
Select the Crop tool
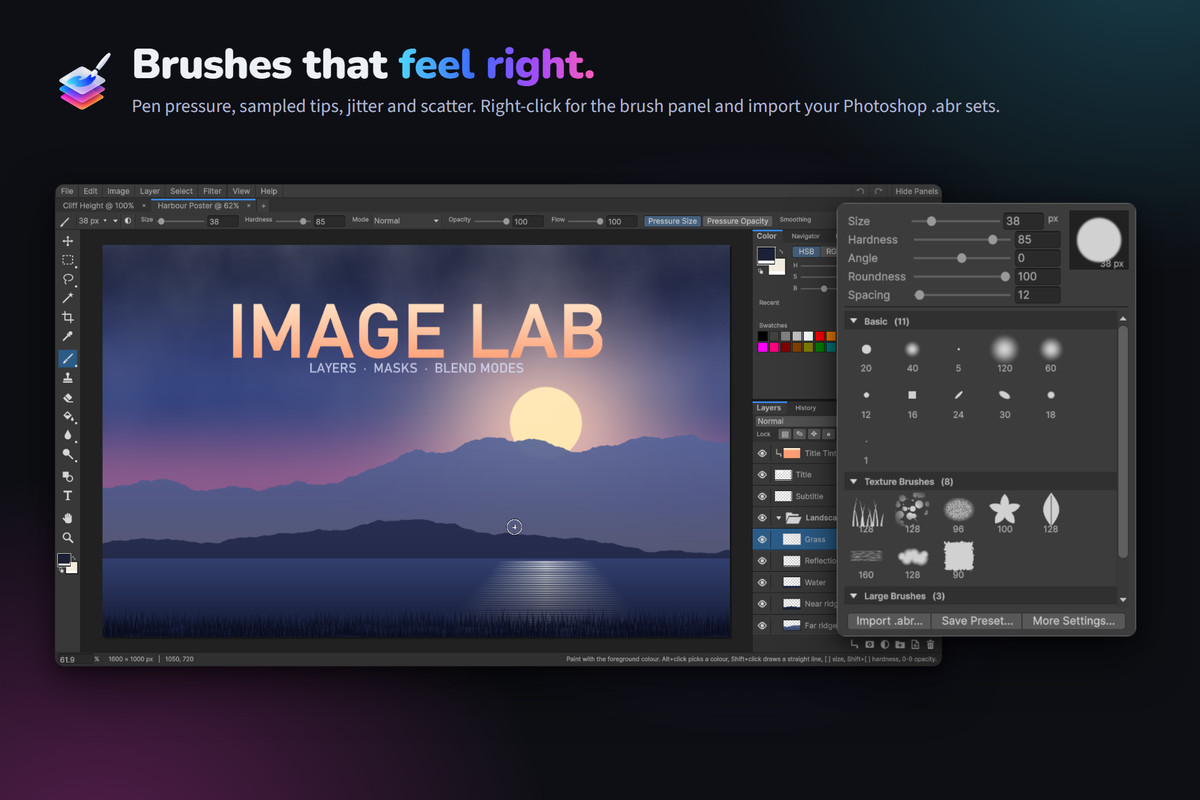pyautogui.click(x=68, y=318)
